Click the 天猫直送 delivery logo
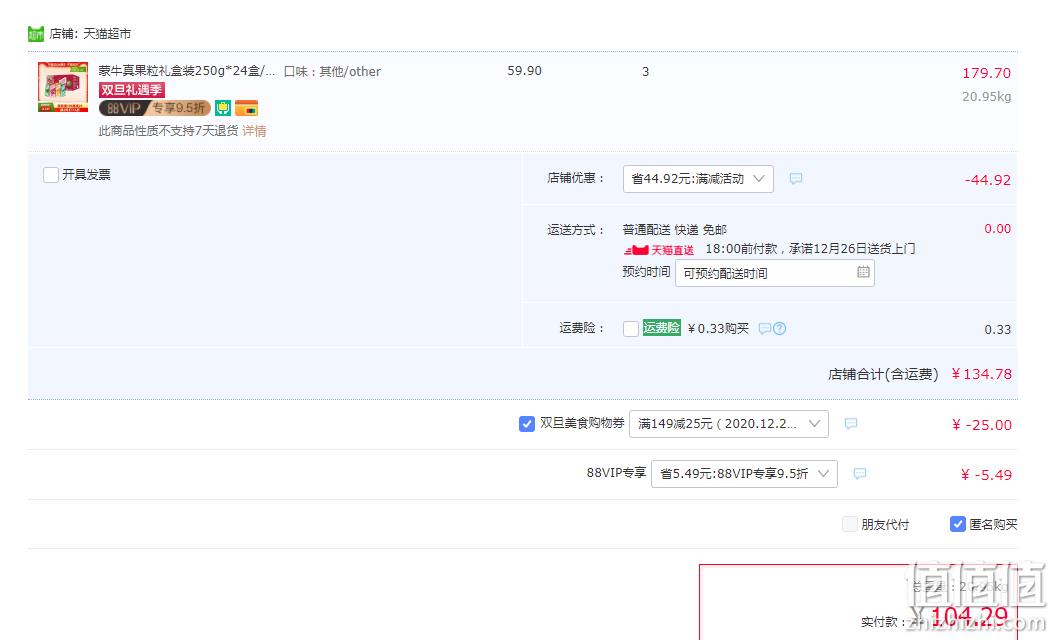 click(659, 250)
